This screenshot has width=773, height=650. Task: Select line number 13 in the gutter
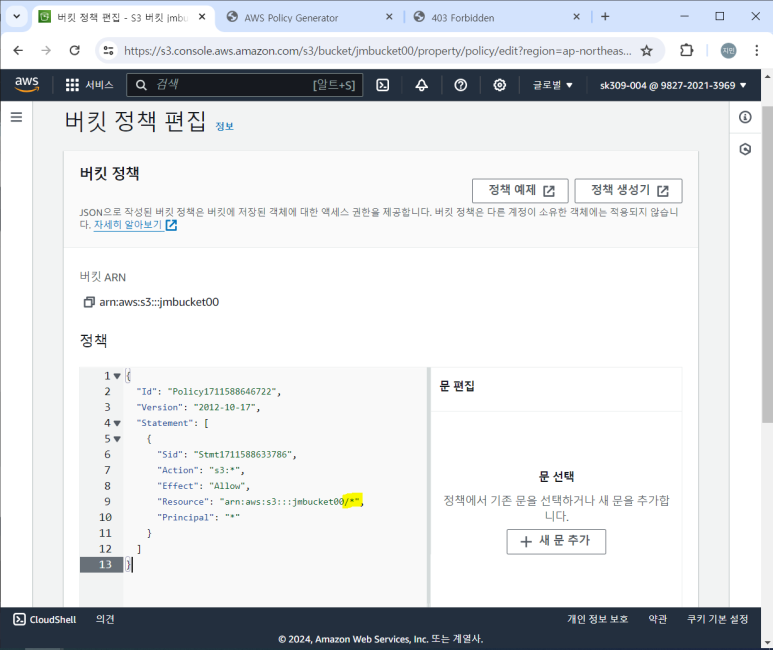[102, 564]
